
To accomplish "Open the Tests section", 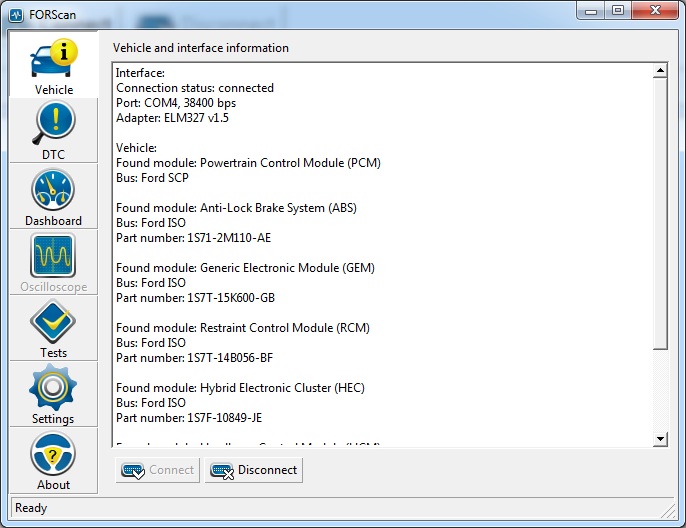I will [53, 329].
